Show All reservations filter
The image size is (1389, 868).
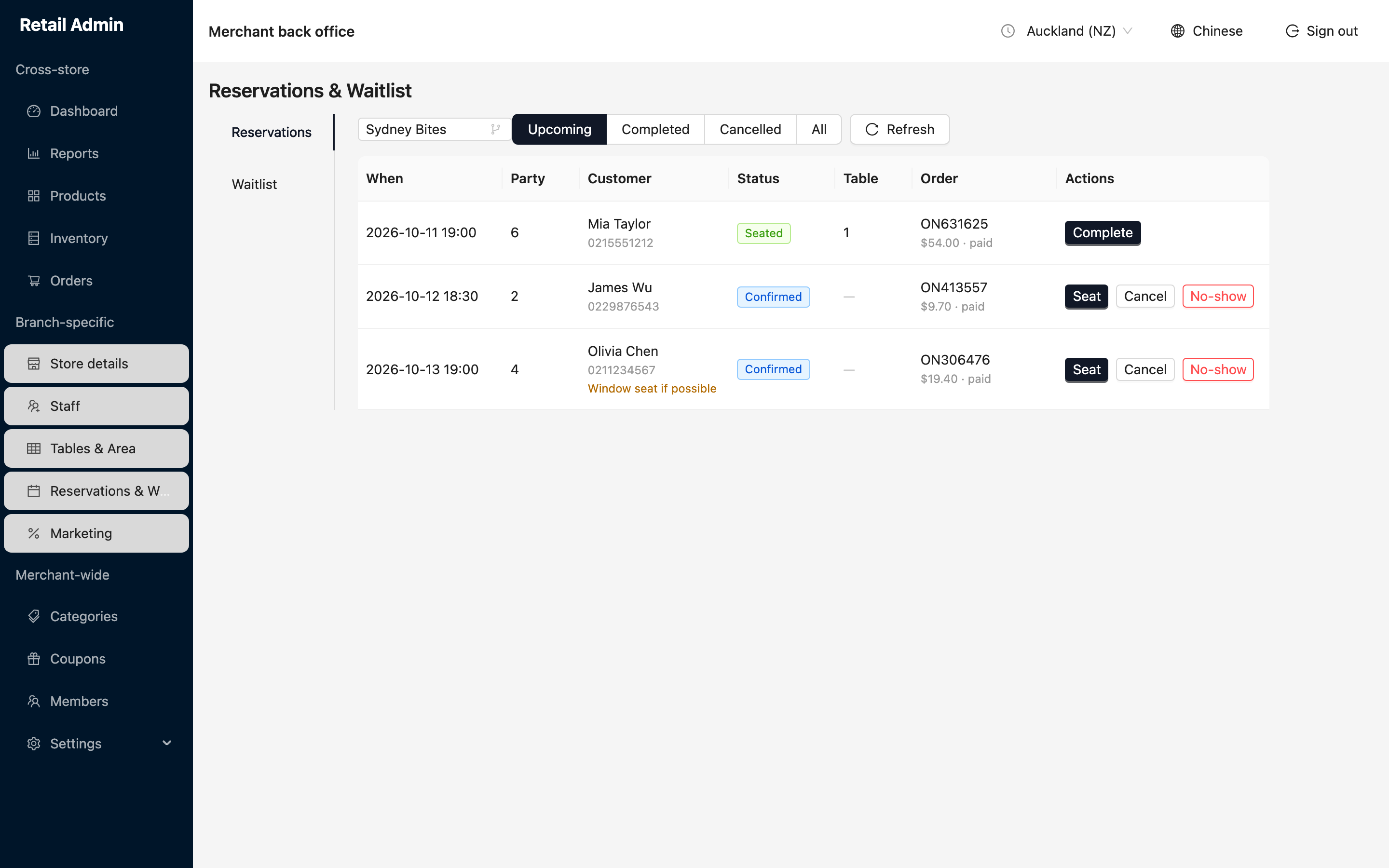coord(819,129)
